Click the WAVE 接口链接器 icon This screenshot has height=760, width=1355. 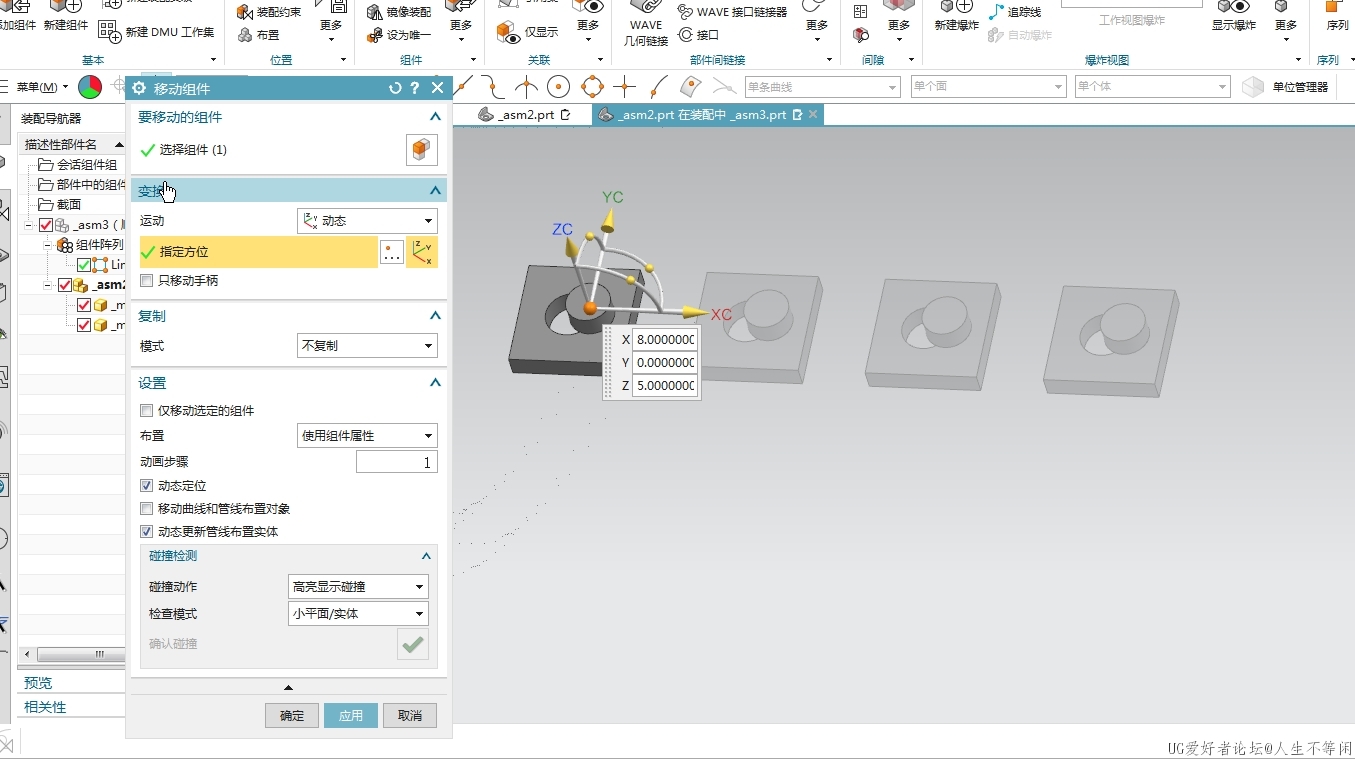(x=685, y=12)
